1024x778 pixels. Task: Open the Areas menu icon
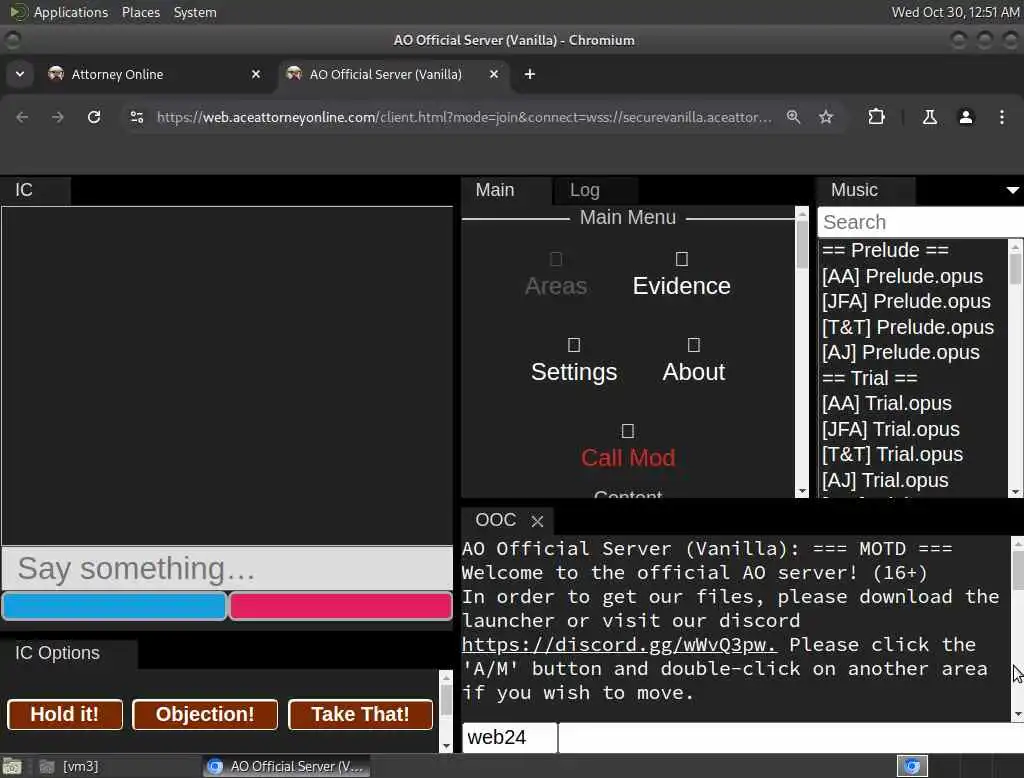556,259
